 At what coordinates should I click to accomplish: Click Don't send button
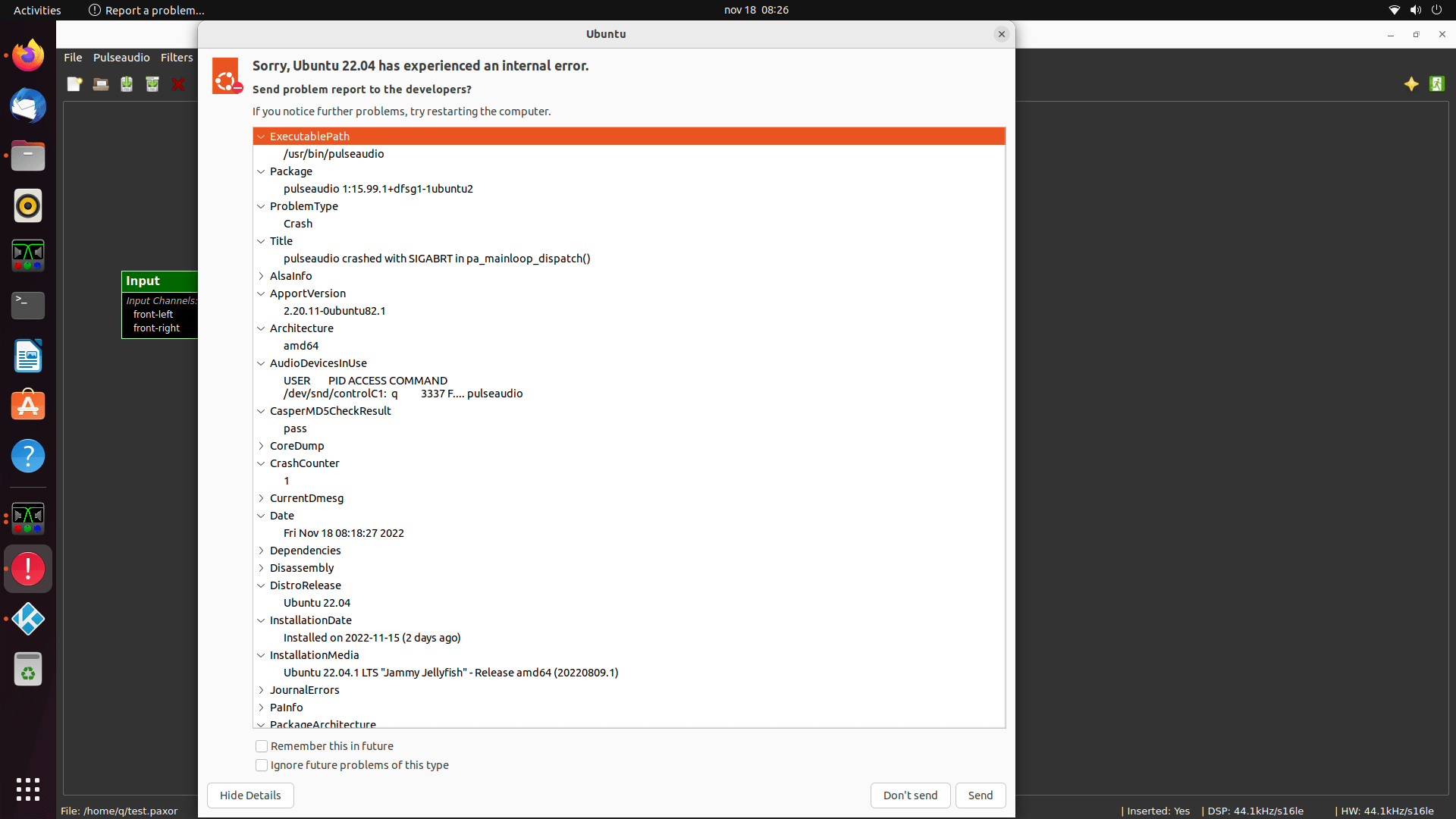click(x=910, y=795)
